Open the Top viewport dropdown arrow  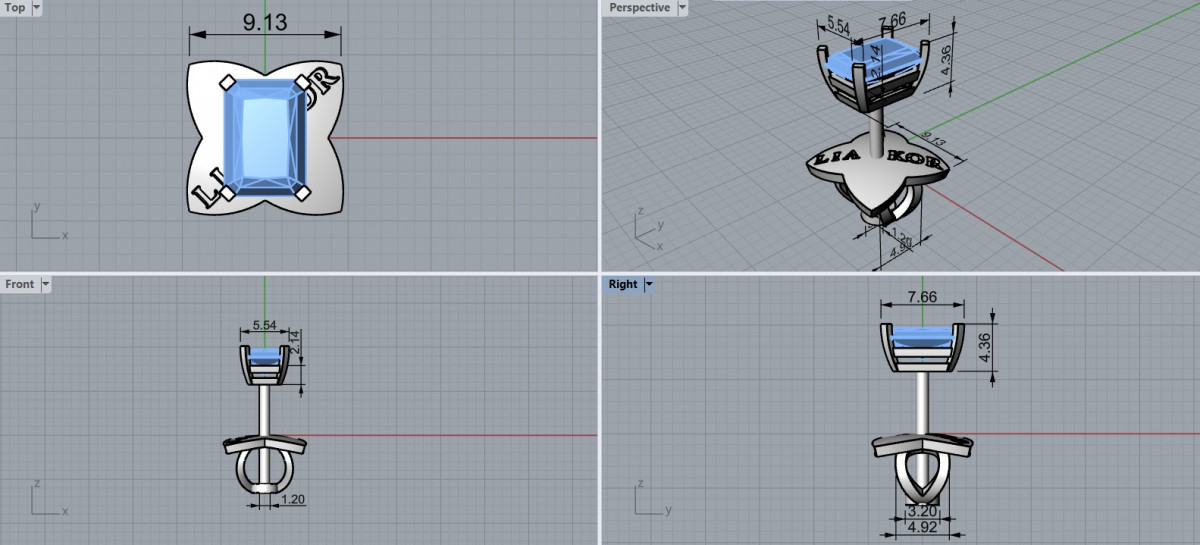point(37,8)
